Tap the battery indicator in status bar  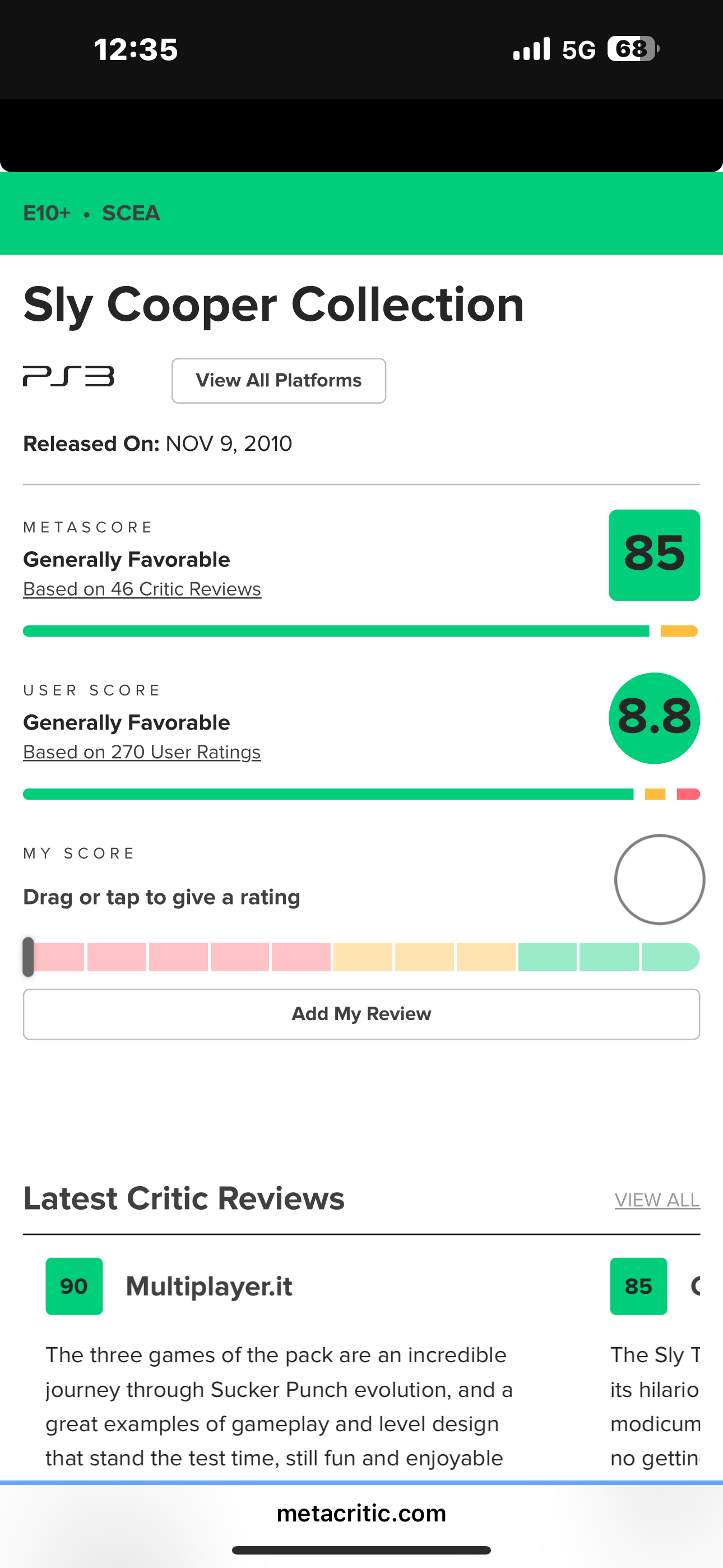click(x=632, y=49)
